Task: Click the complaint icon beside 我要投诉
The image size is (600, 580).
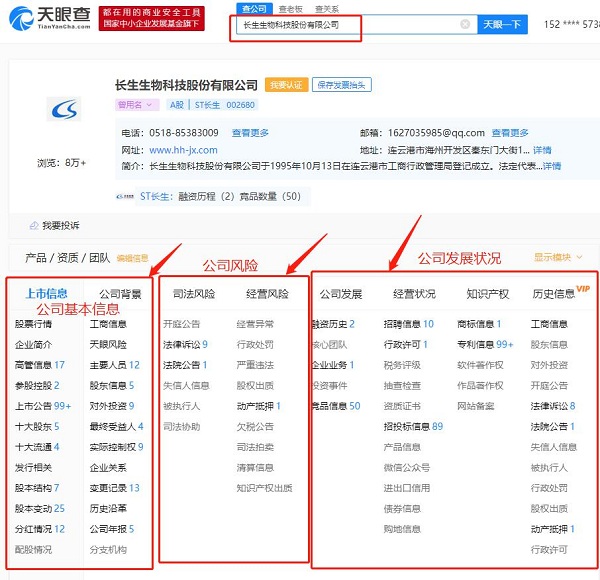Action: coord(33,225)
